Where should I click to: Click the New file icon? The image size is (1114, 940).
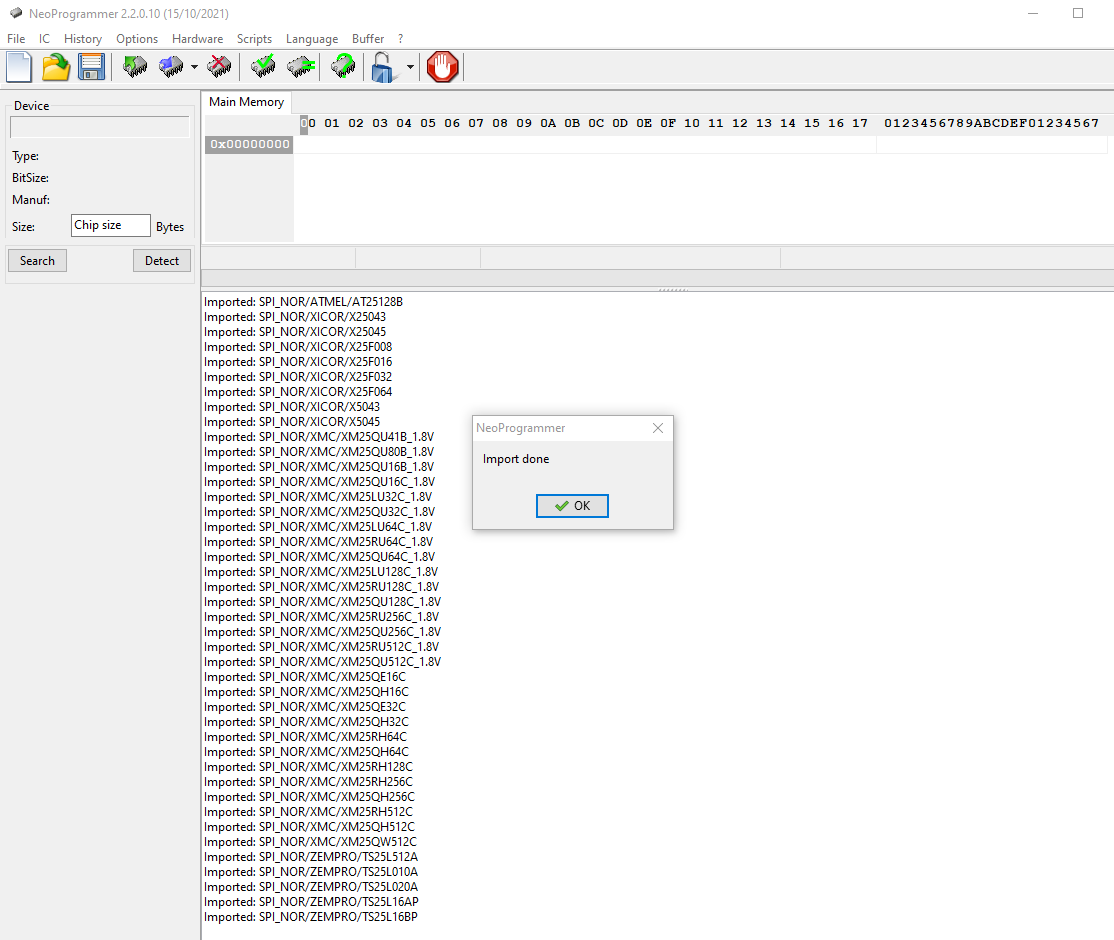[x=19, y=67]
